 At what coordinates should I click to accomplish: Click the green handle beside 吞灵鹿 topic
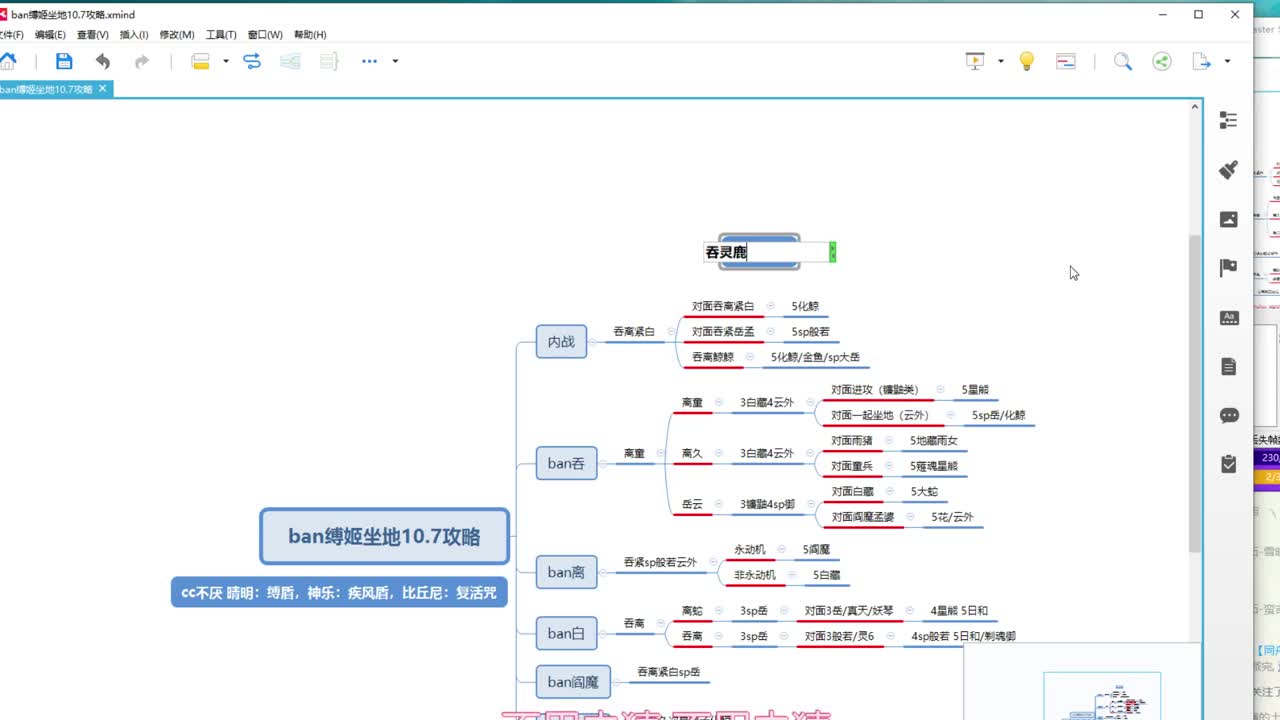[831, 252]
